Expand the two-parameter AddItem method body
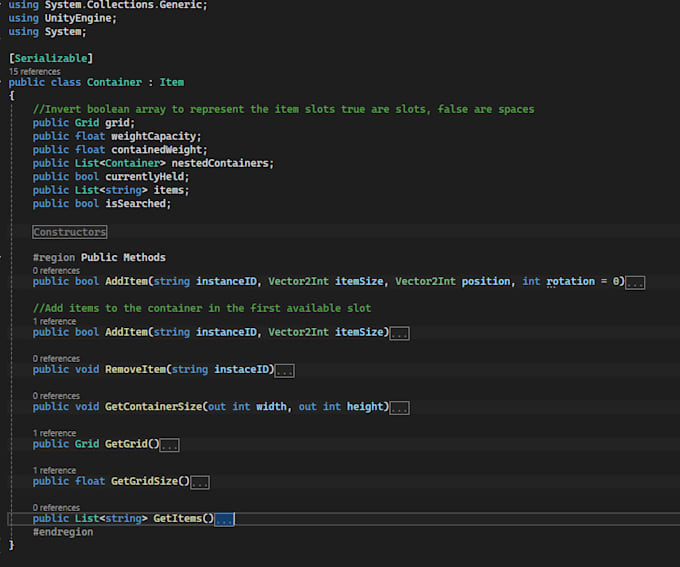Screen dimensions: 680x567 coord(399,333)
